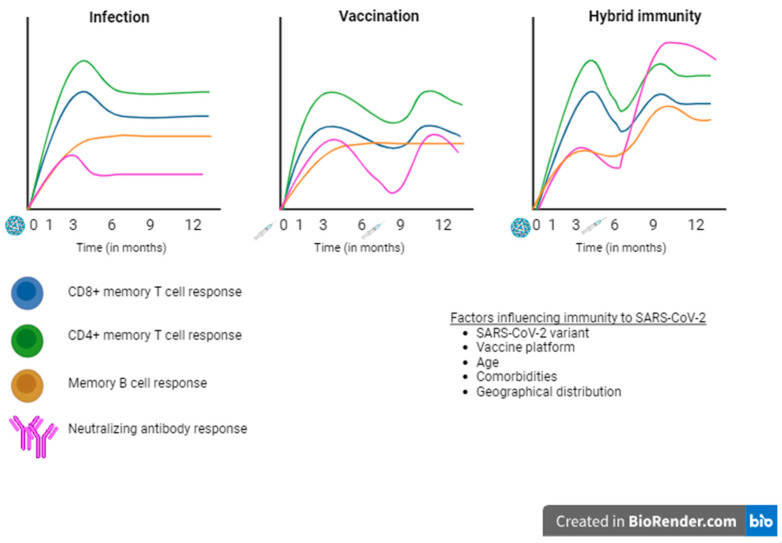Click the virus icon under Infection chart
This screenshot has height=543, width=782.
point(15,226)
